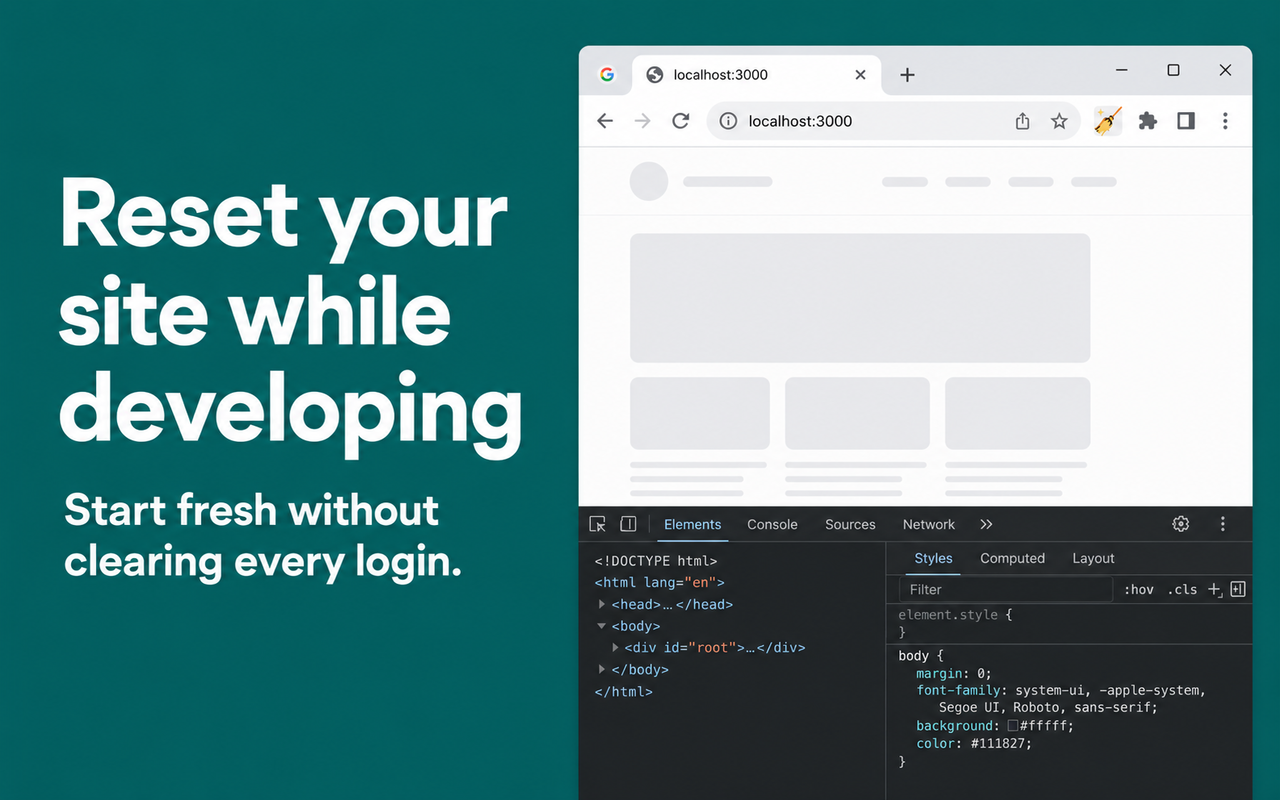Viewport: 1280px width, 800px height.
Task: Reload the localhost:3000 page
Action: point(681,121)
